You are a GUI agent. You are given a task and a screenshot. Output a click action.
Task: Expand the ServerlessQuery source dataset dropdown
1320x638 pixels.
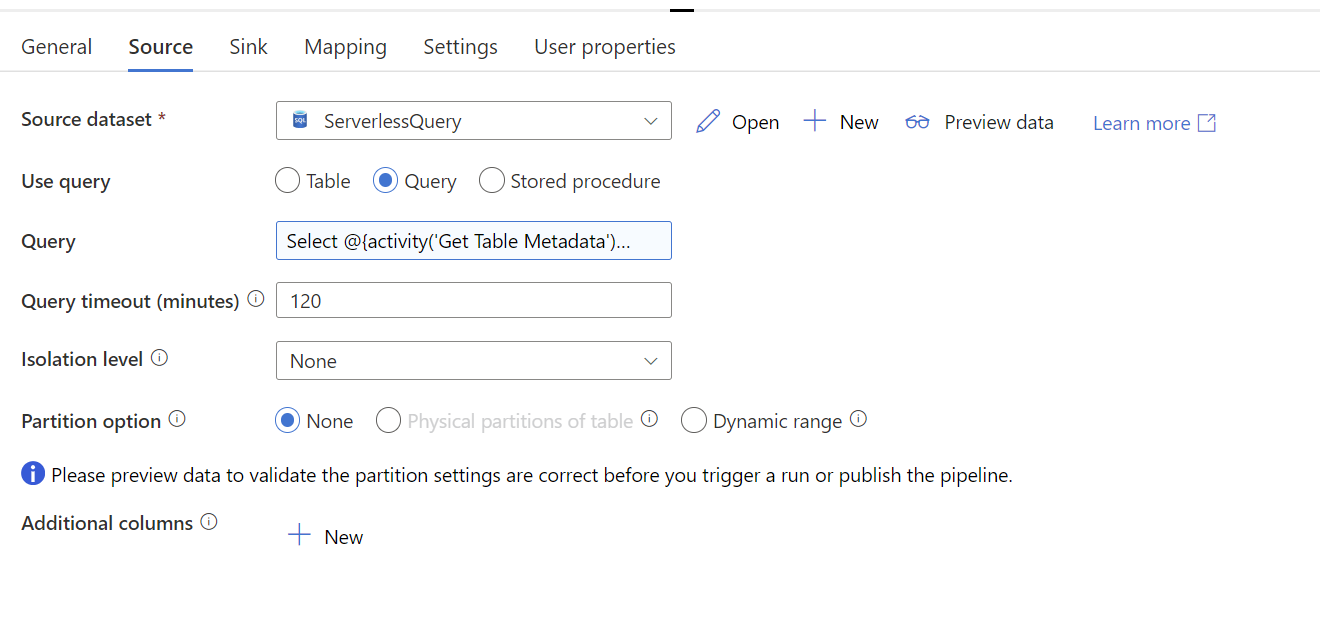click(x=474, y=121)
